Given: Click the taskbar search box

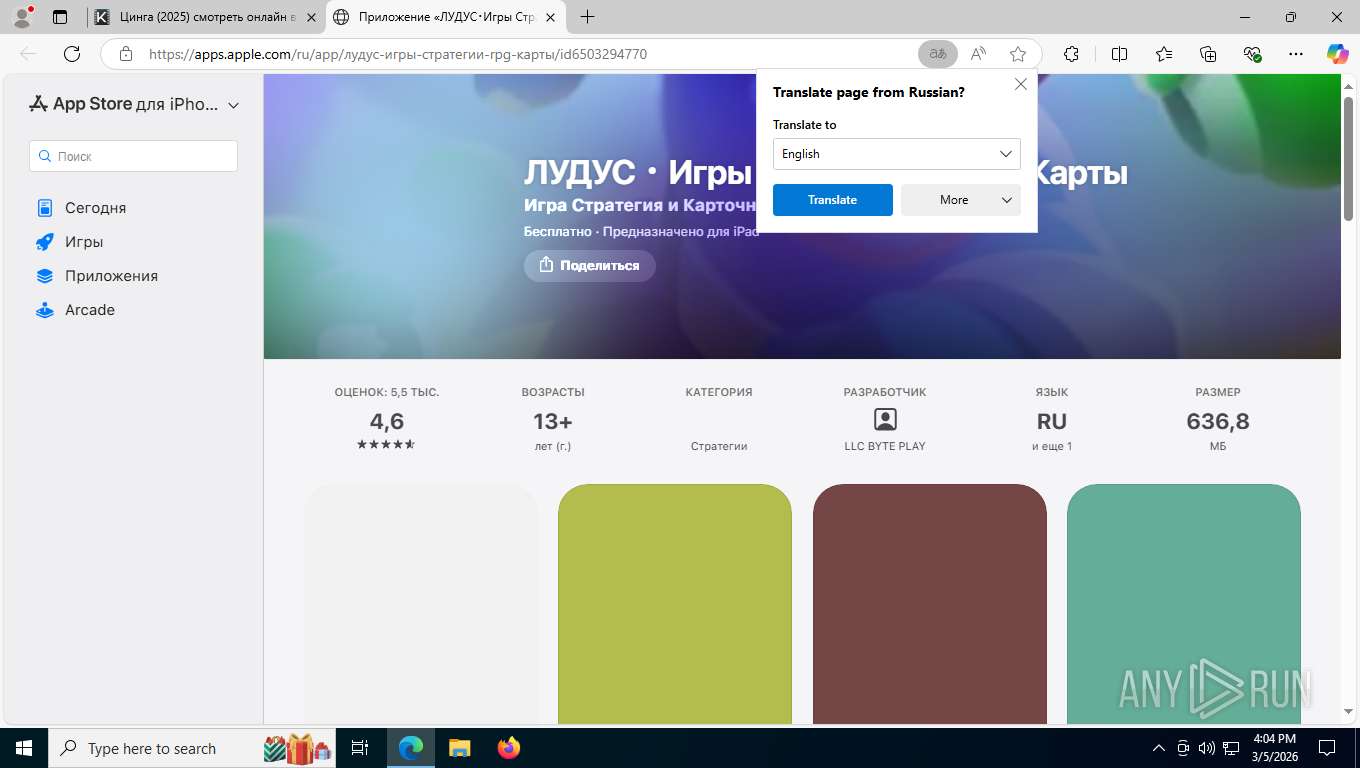Looking at the screenshot, I should click(194, 748).
